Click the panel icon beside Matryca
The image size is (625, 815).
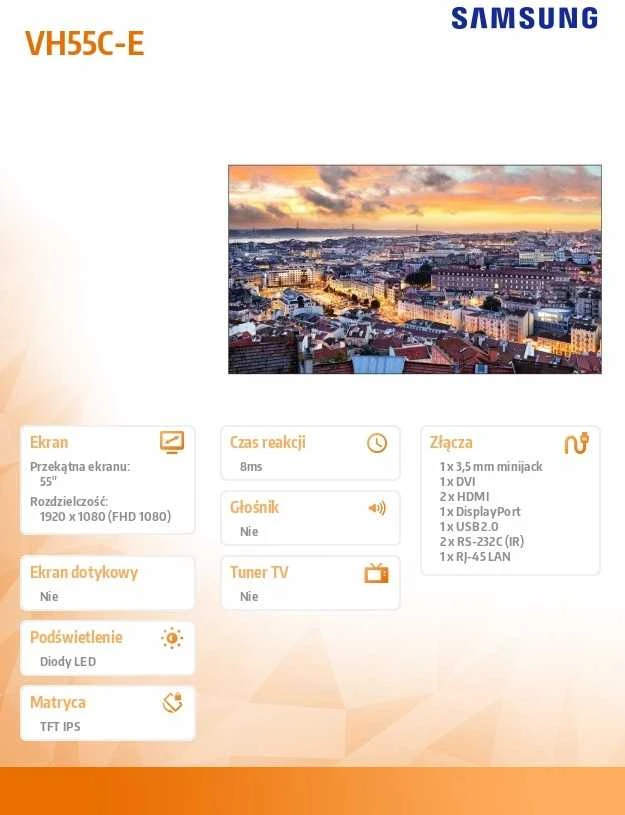tap(173, 703)
